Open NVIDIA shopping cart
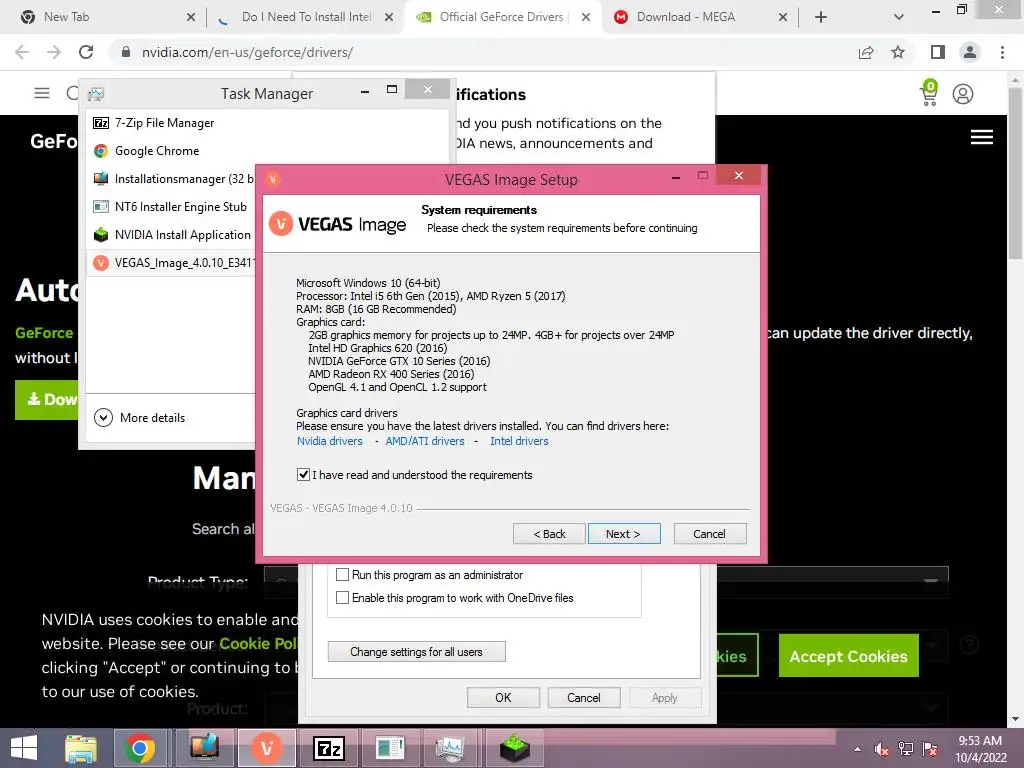This screenshot has height=768, width=1024. pyautogui.click(x=929, y=93)
